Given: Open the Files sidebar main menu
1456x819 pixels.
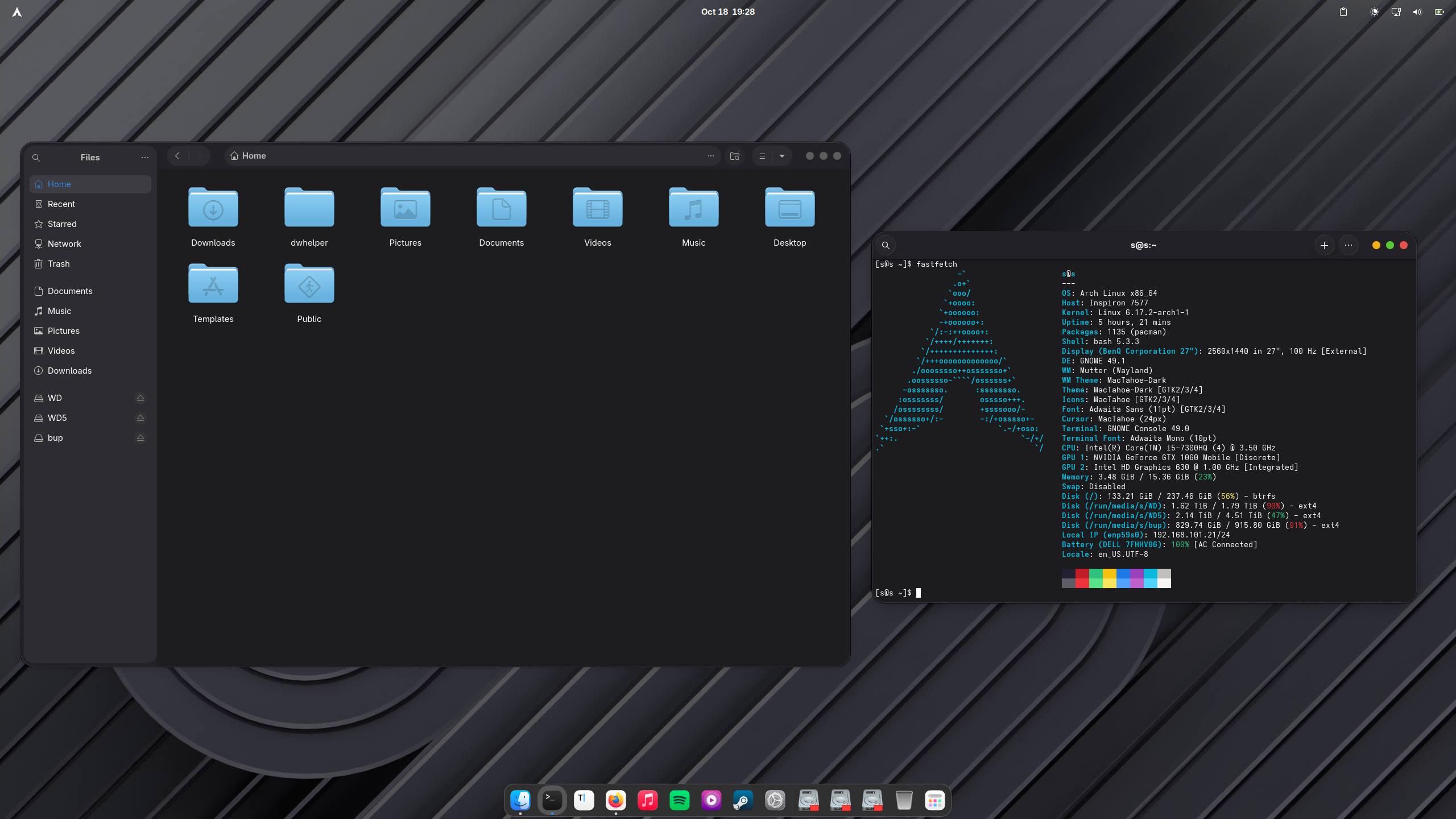Looking at the screenshot, I should [144, 158].
